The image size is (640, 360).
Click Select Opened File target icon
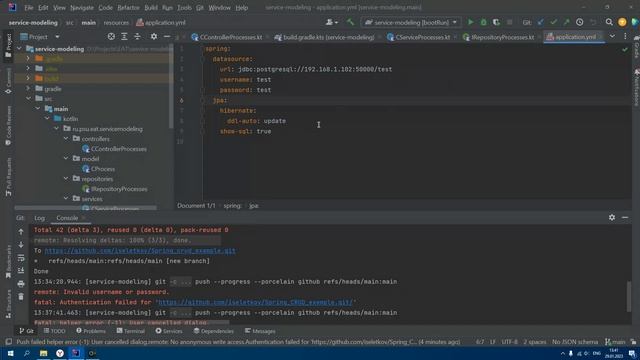(x=111, y=37)
